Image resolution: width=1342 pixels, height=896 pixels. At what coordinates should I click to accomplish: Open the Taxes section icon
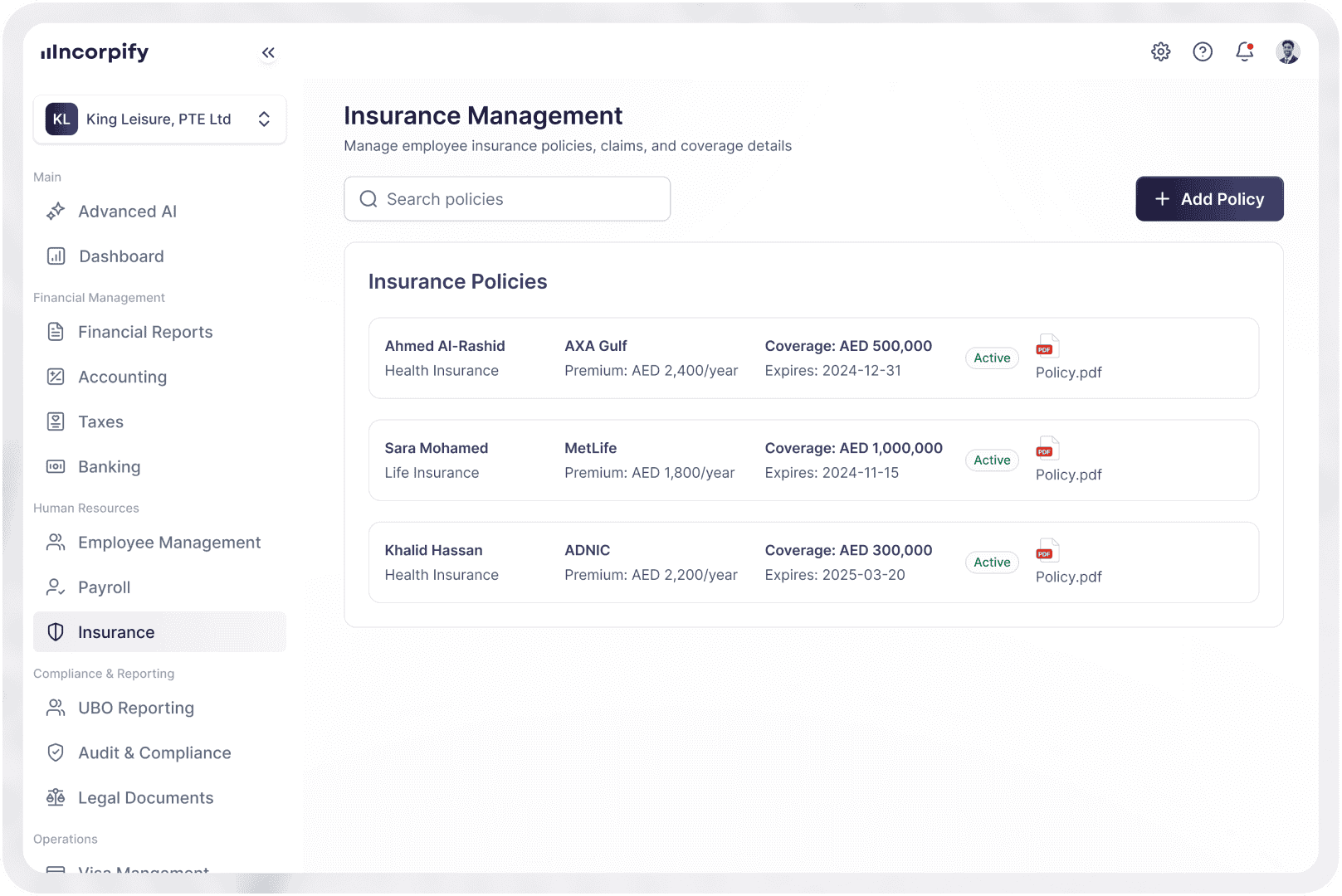tap(55, 421)
